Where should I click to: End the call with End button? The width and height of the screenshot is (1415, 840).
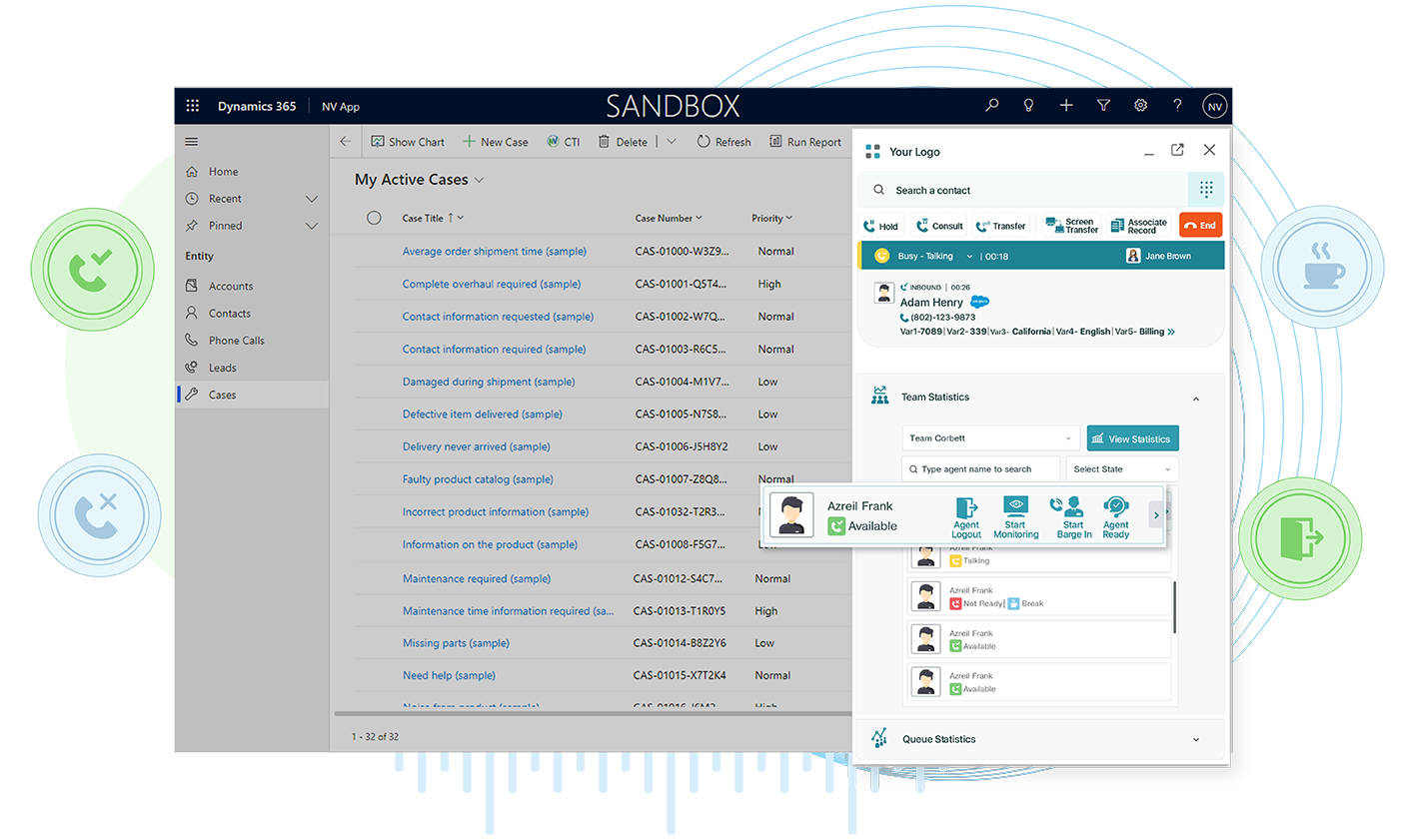click(x=1200, y=226)
